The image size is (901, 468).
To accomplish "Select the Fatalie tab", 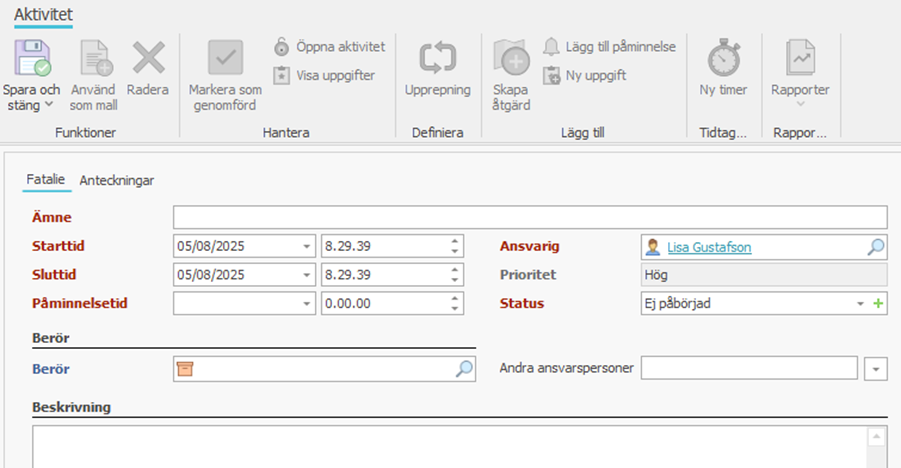I will point(46,179).
